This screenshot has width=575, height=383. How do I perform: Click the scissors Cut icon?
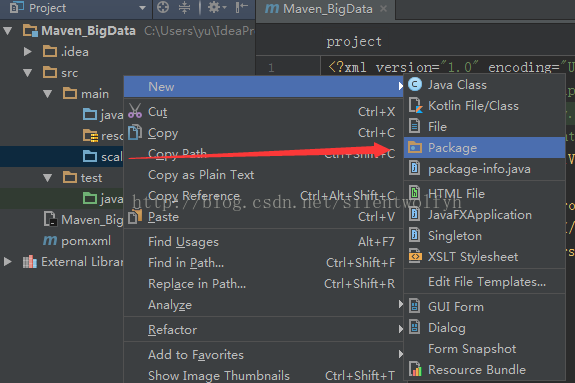coord(135,111)
